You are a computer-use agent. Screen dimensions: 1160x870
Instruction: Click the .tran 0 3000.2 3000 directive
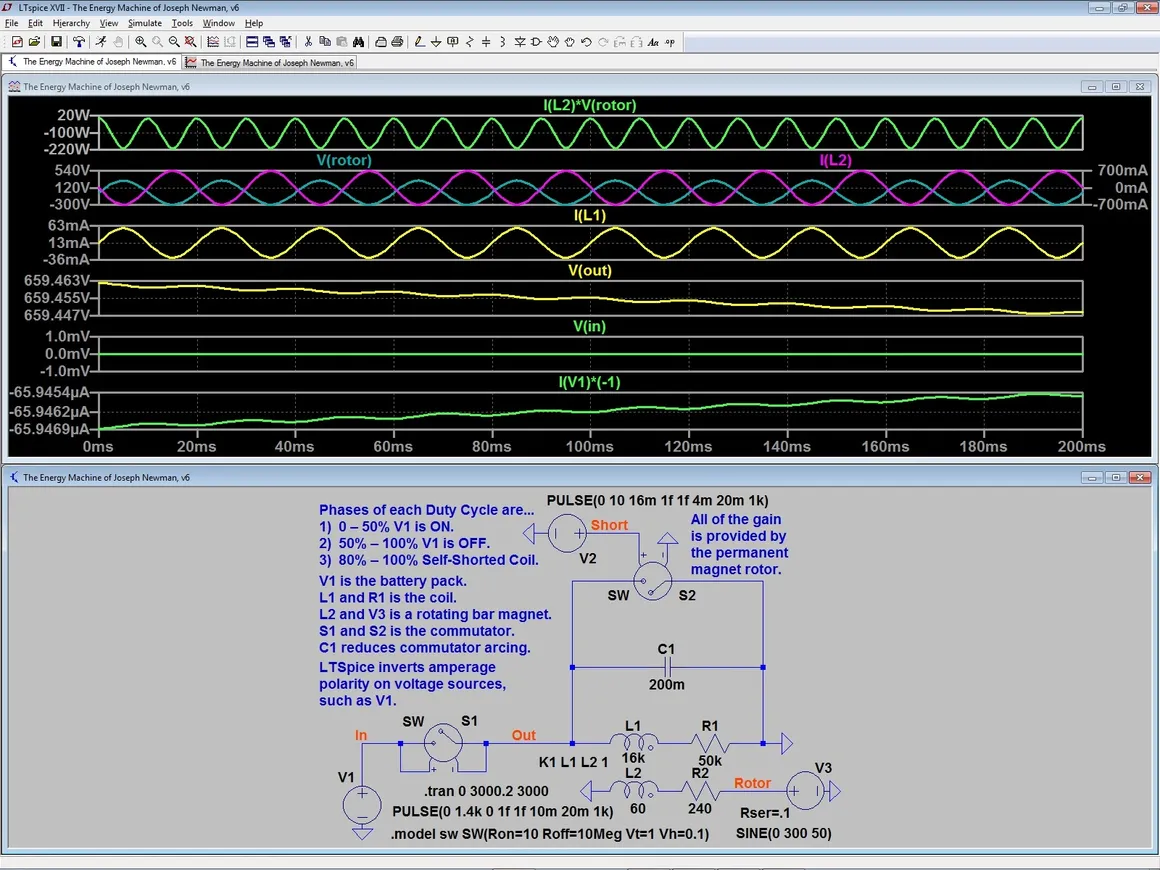pyautogui.click(x=486, y=791)
